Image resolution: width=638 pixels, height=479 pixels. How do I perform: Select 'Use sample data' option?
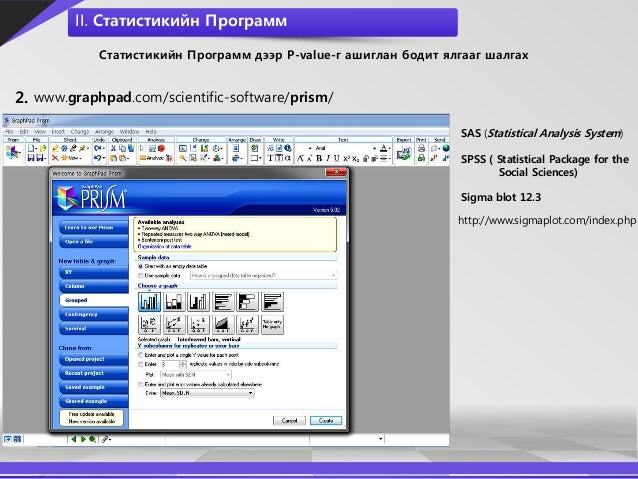pos(160,276)
